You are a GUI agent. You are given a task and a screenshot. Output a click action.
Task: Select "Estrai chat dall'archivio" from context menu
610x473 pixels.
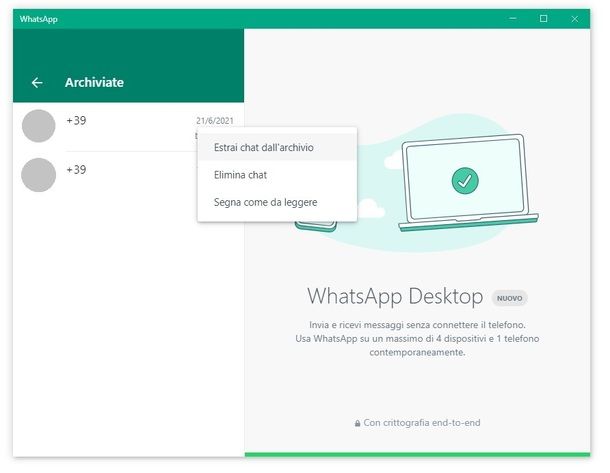(277, 147)
